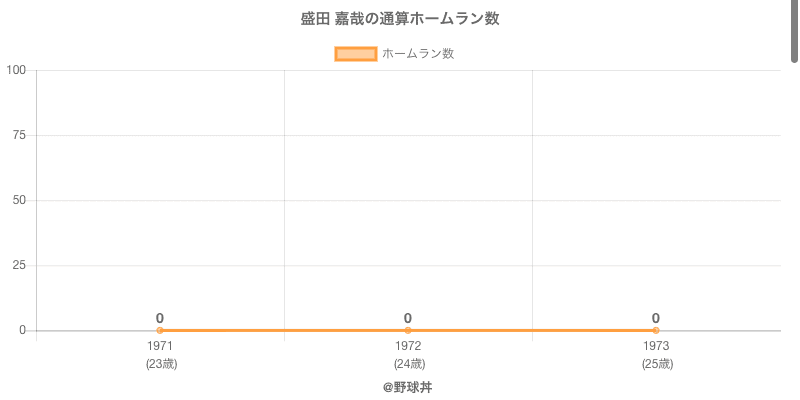Click the 75 y-axis tick label
The image size is (800, 400).
click(x=19, y=135)
